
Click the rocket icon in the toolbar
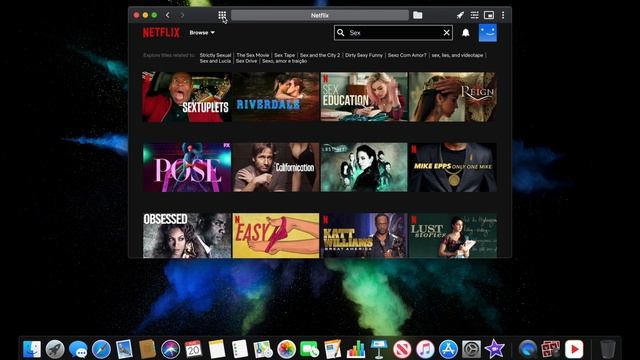point(460,15)
